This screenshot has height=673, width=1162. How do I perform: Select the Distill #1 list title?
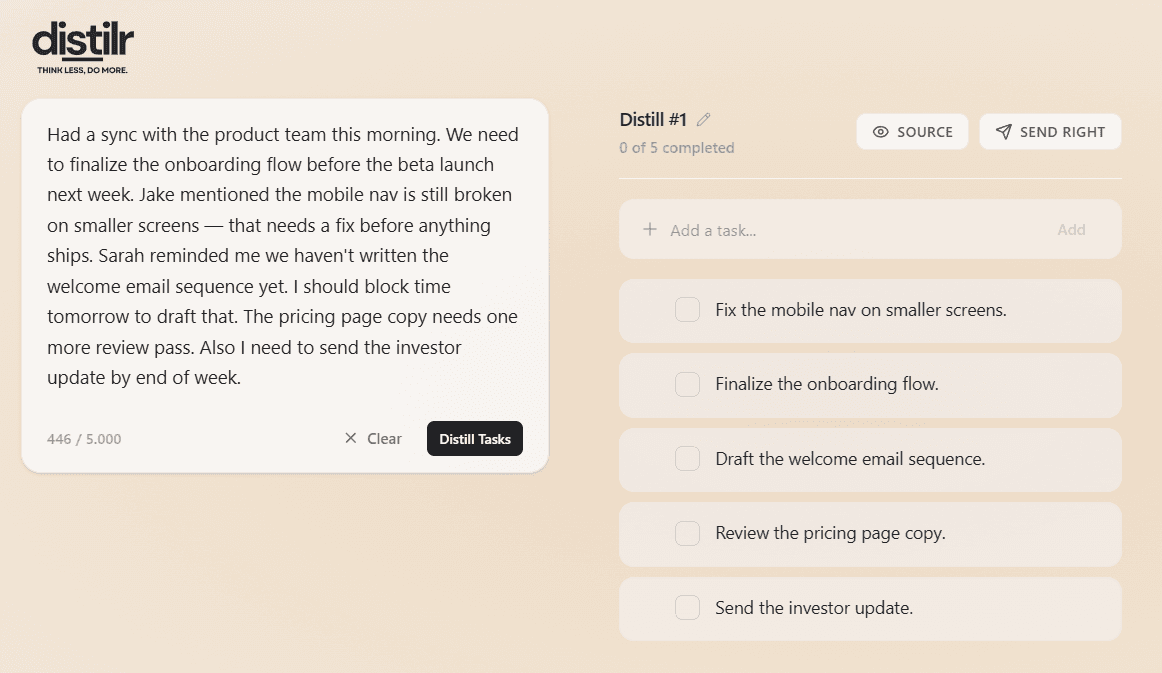(x=653, y=120)
